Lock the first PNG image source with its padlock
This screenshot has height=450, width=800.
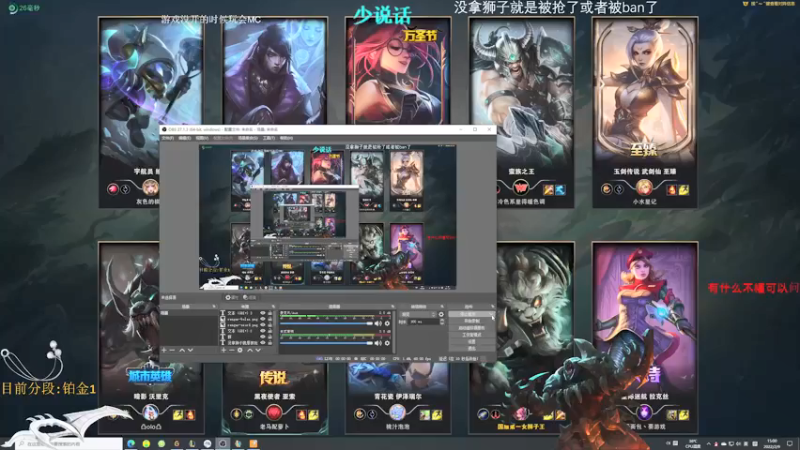(x=270, y=319)
